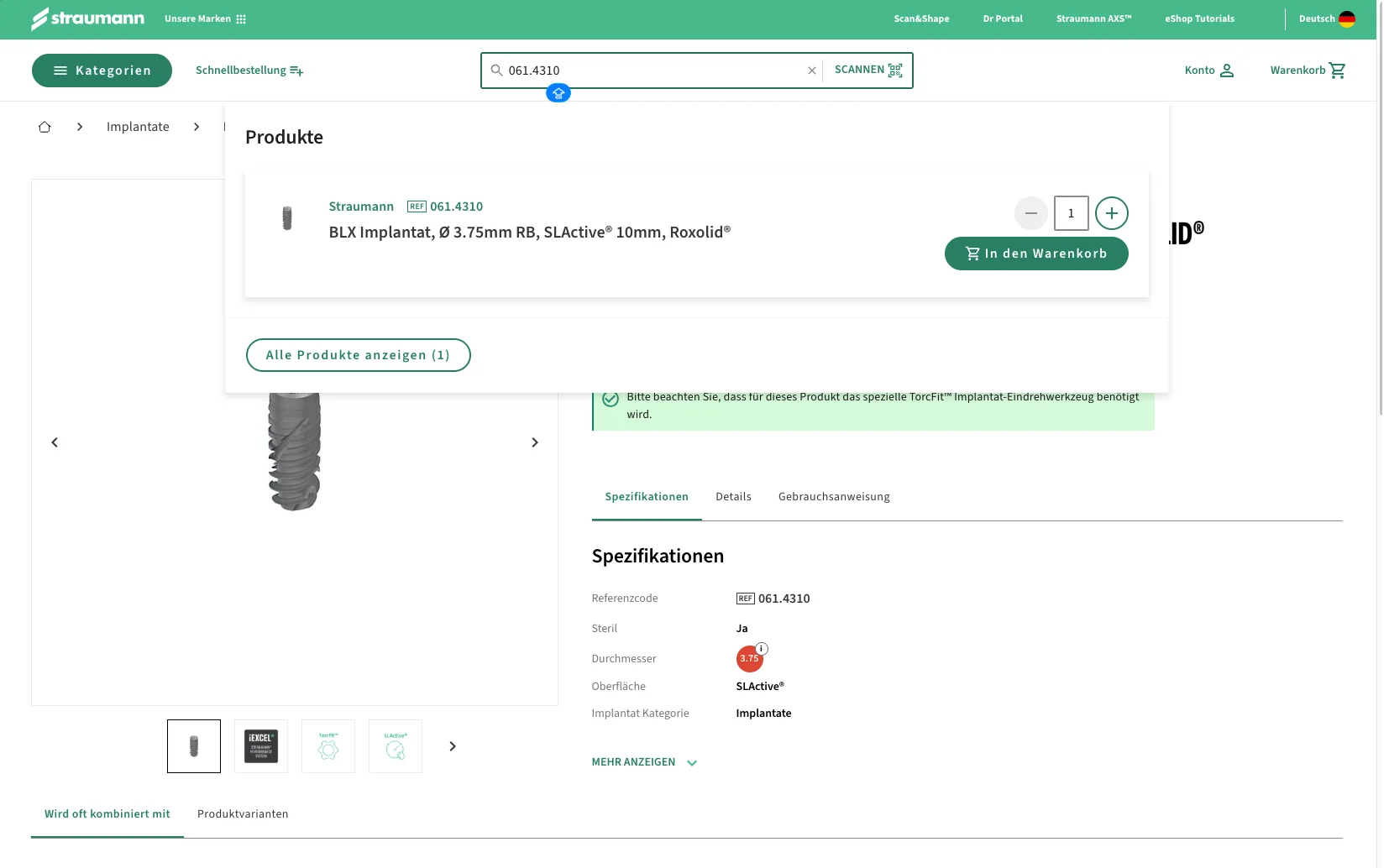Screen dimensions: 1389x868
Task: Go to home via breadcrumb house icon
Action: coord(45,127)
